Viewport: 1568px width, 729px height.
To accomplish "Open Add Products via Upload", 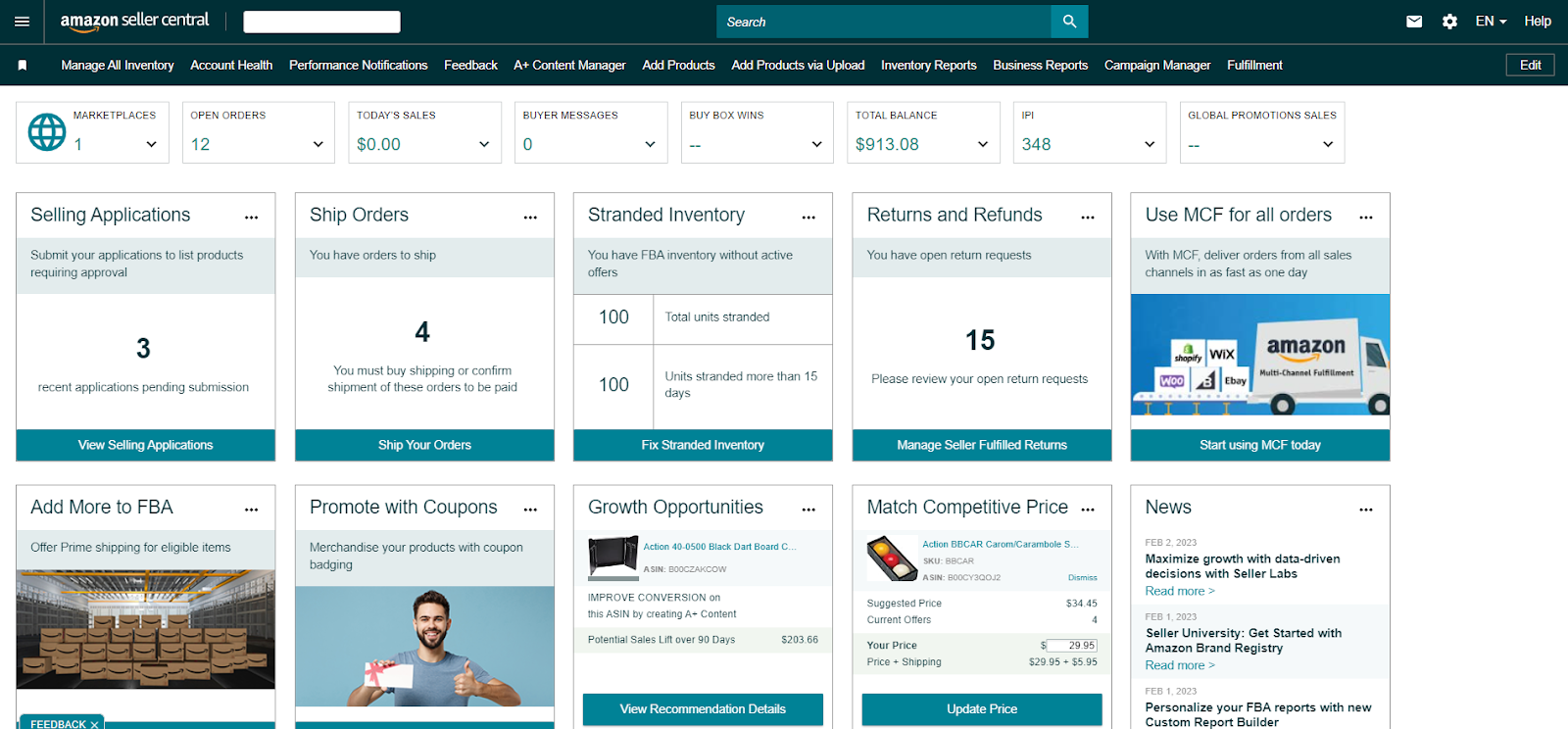I will (798, 66).
